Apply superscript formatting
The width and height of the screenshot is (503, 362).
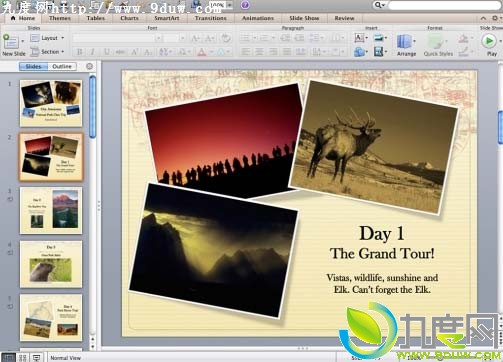[x=134, y=52]
